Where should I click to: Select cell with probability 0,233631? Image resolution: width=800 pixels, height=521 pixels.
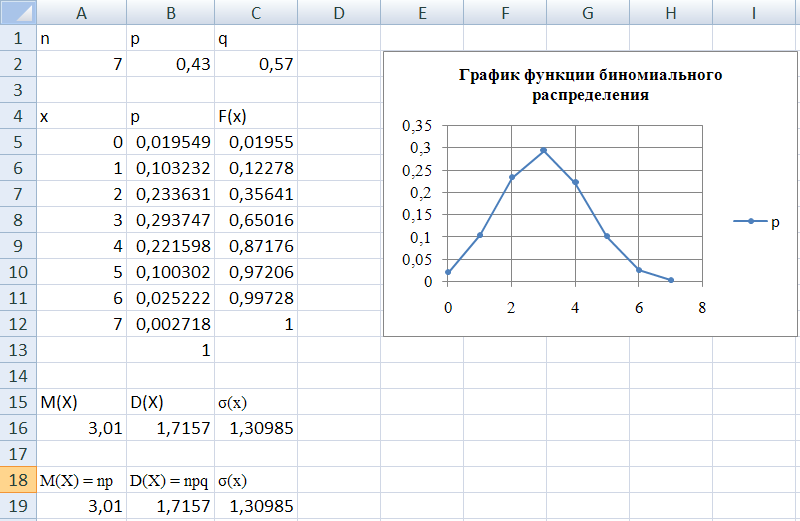(170, 194)
